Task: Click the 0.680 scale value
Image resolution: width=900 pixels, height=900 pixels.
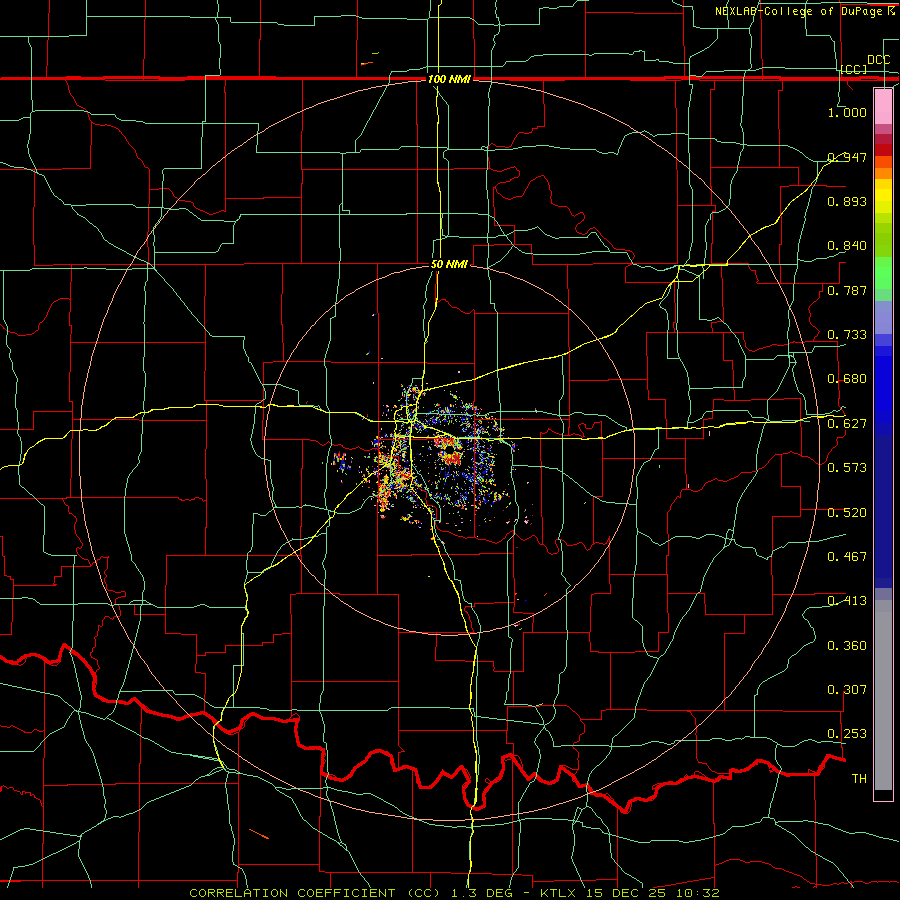Action: click(x=847, y=379)
